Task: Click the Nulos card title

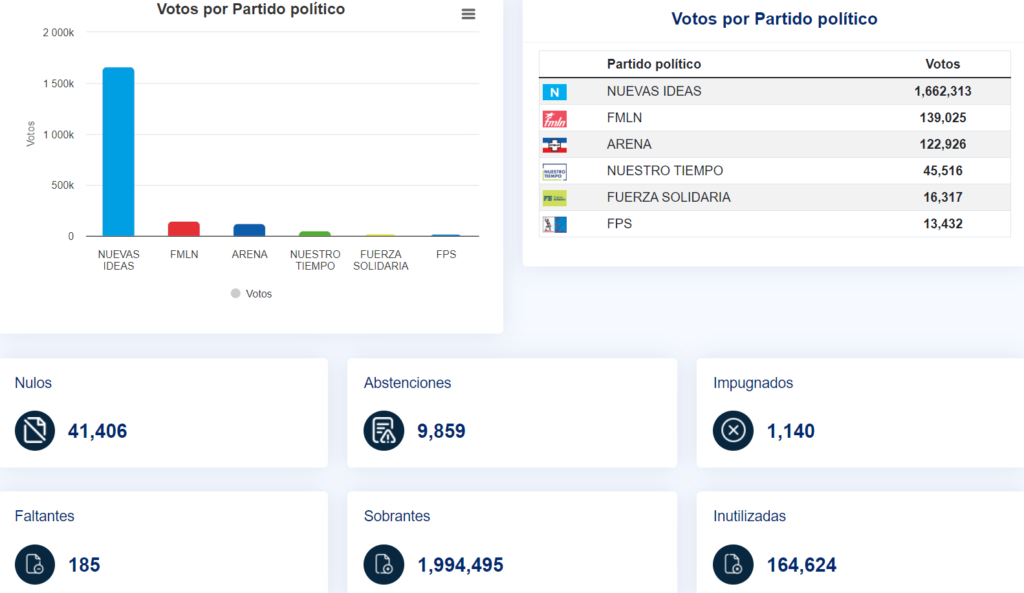Action: tap(33, 383)
